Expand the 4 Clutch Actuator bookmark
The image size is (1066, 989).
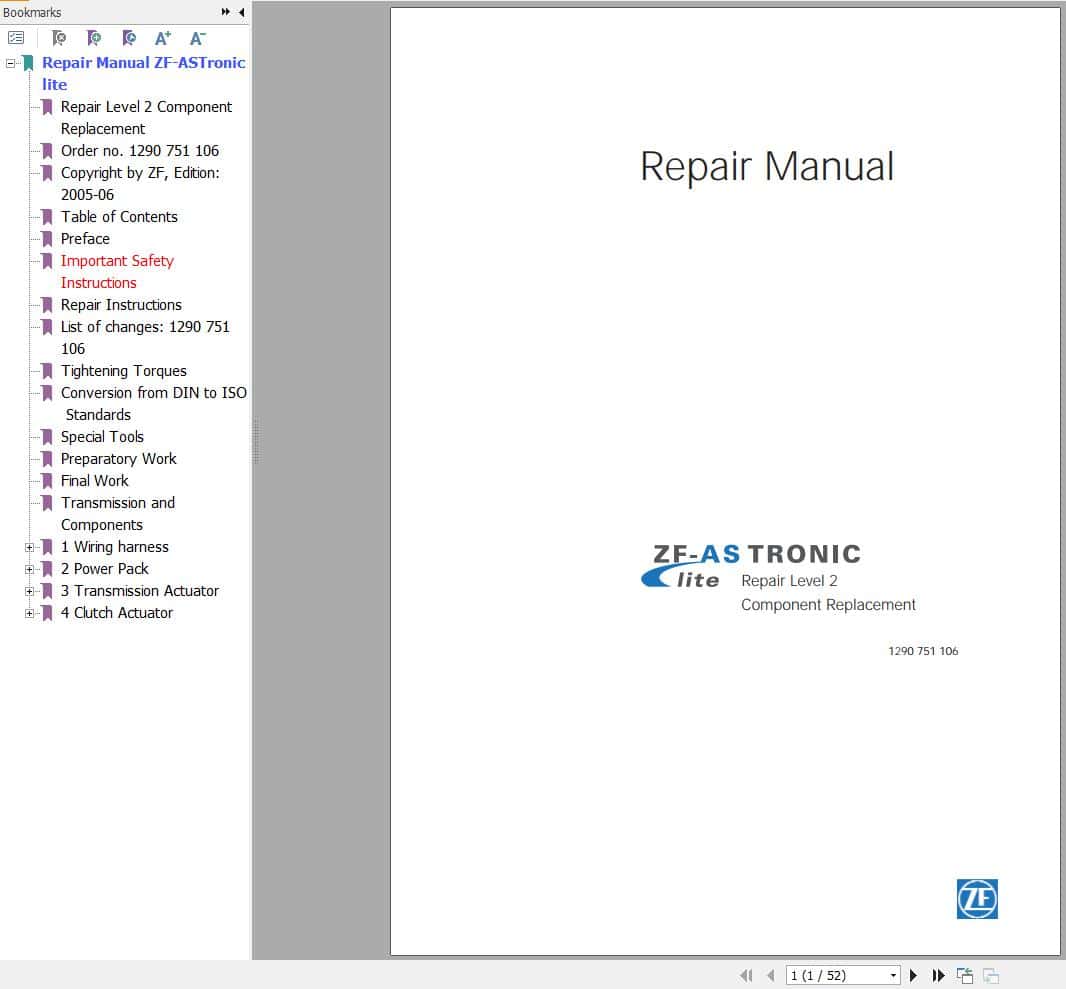click(29, 613)
